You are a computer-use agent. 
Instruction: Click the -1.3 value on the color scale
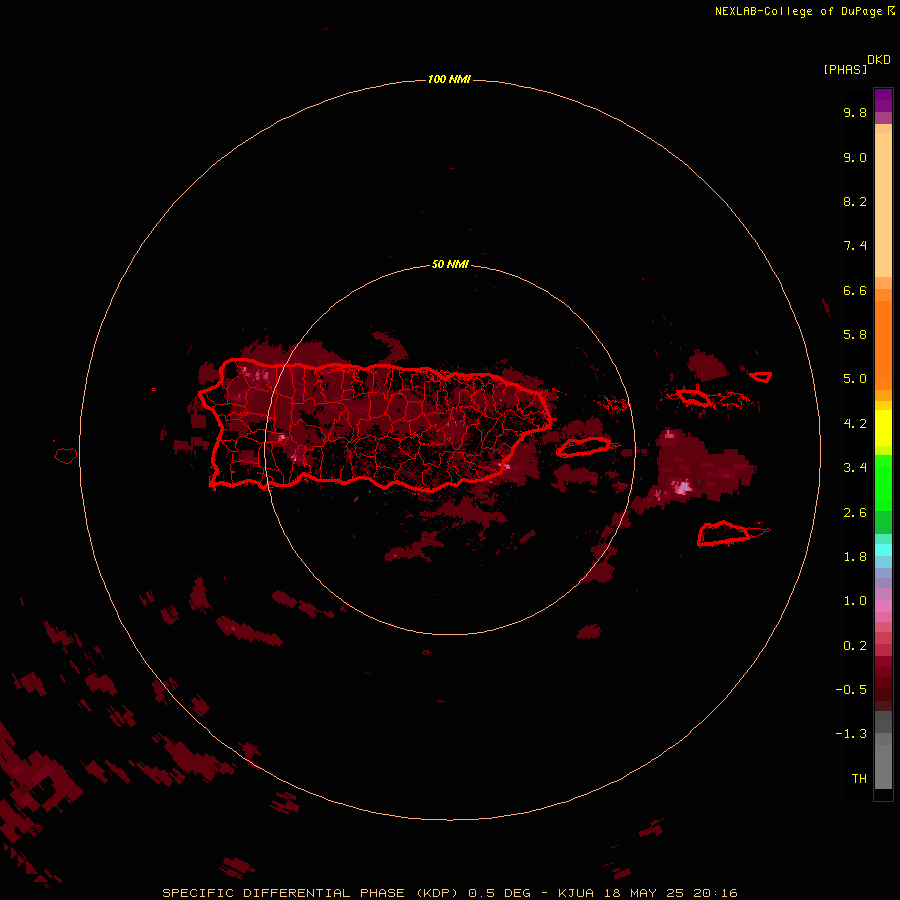pyautogui.click(x=851, y=734)
